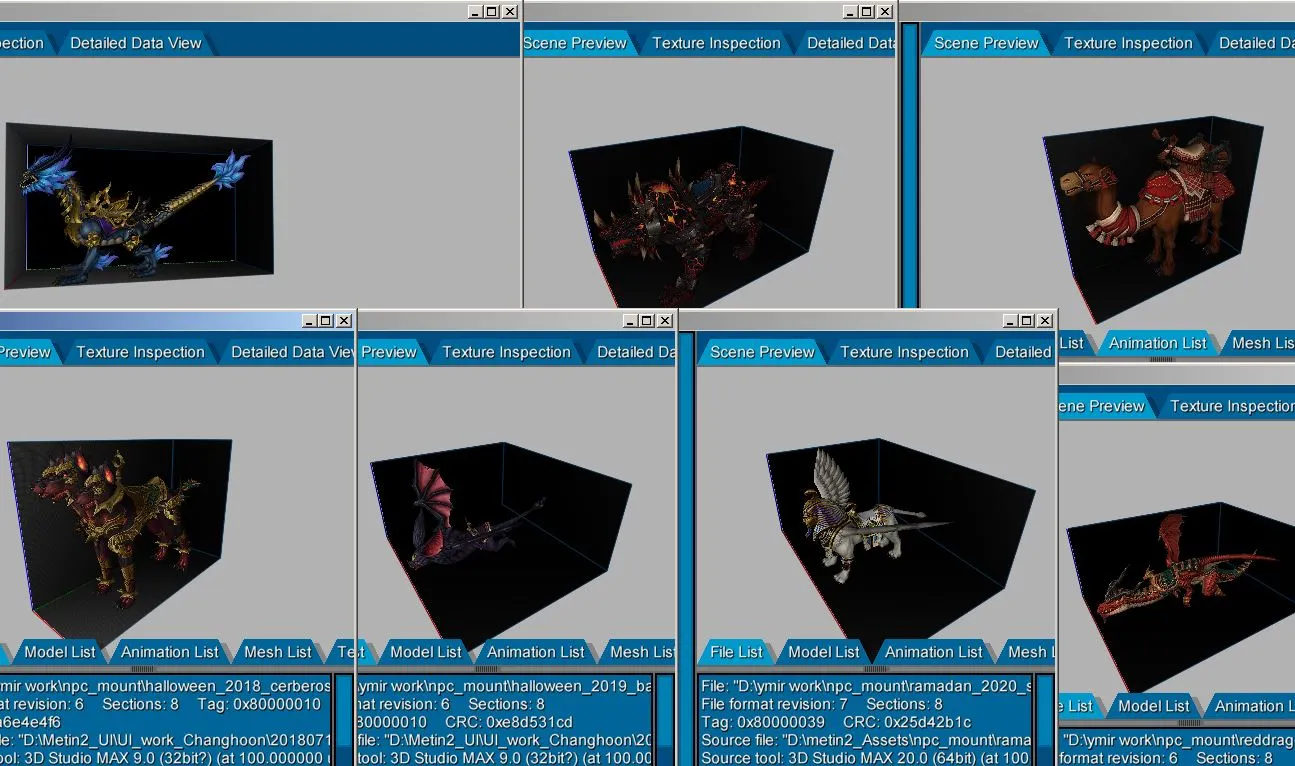Viewport: 1295px width, 766px height.
Task: Click 'Source tool: 3D Studio MAX 20.0' line
Action: click(x=866, y=758)
